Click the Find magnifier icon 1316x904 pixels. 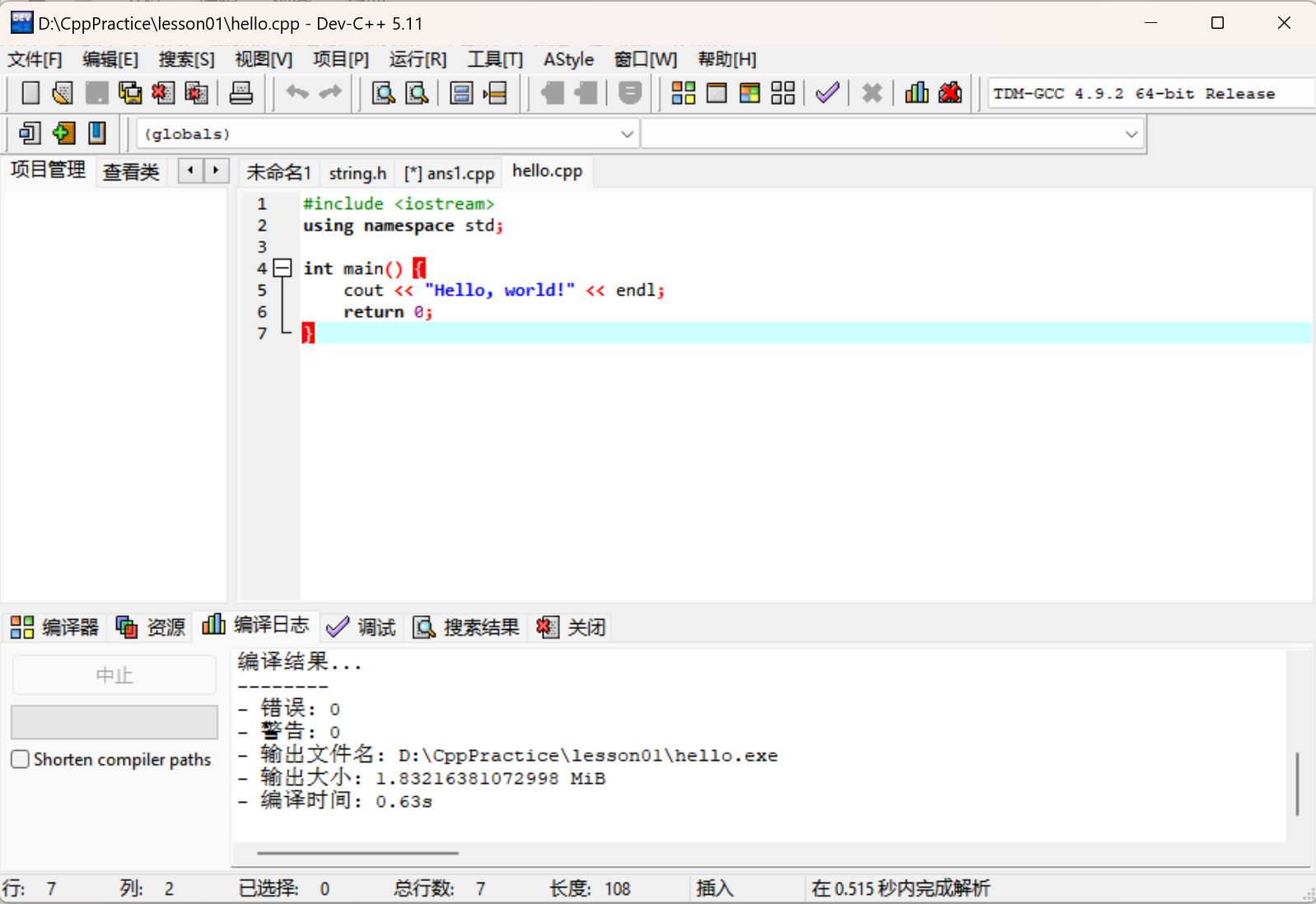(x=384, y=93)
